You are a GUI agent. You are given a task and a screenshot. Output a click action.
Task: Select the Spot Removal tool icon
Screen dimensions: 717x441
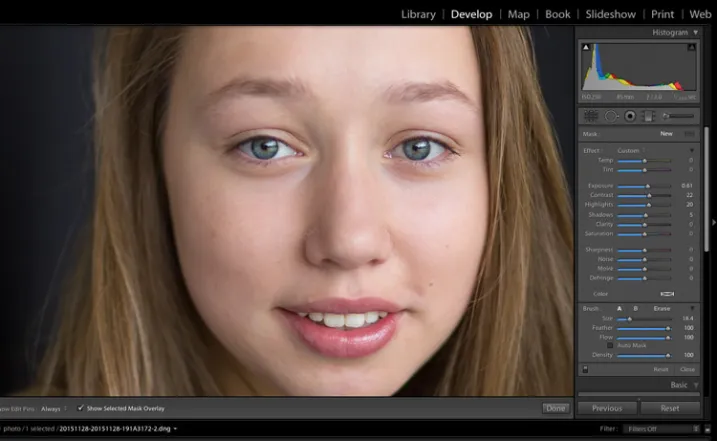pyautogui.click(x=611, y=116)
